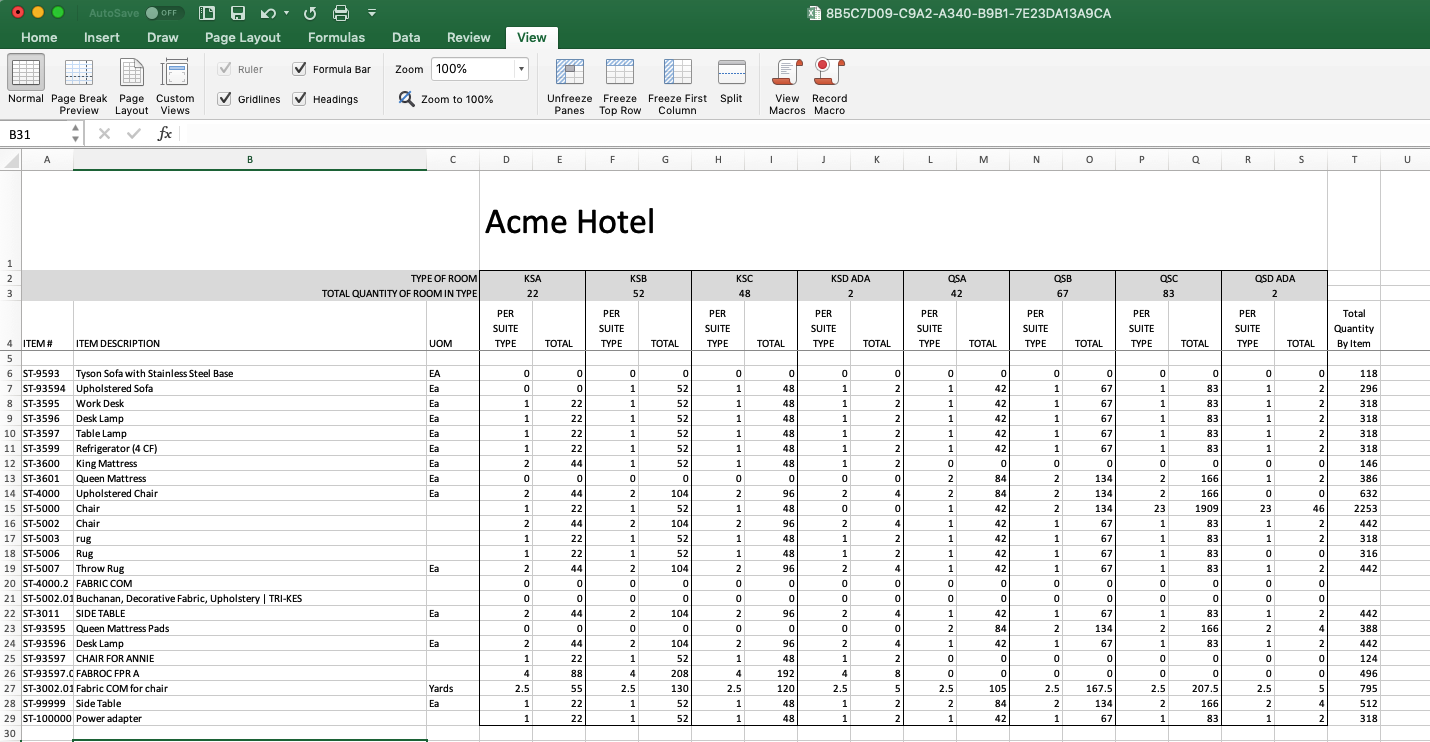Click the Fabric COM for chair cell

click(250, 688)
